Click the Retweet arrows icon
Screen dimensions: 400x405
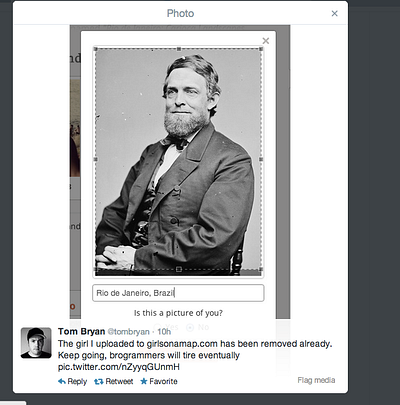pos(99,382)
